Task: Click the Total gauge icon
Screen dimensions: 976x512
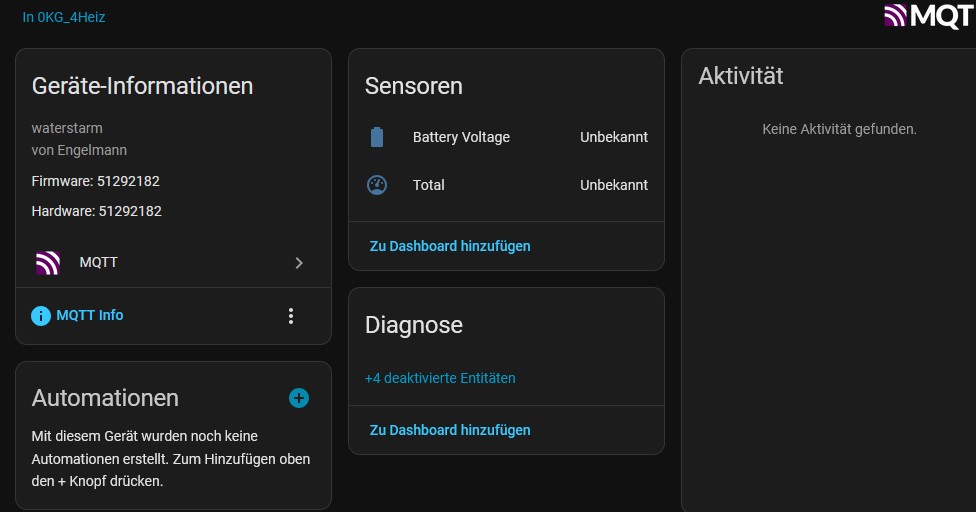Action: [x=377, y=185]
